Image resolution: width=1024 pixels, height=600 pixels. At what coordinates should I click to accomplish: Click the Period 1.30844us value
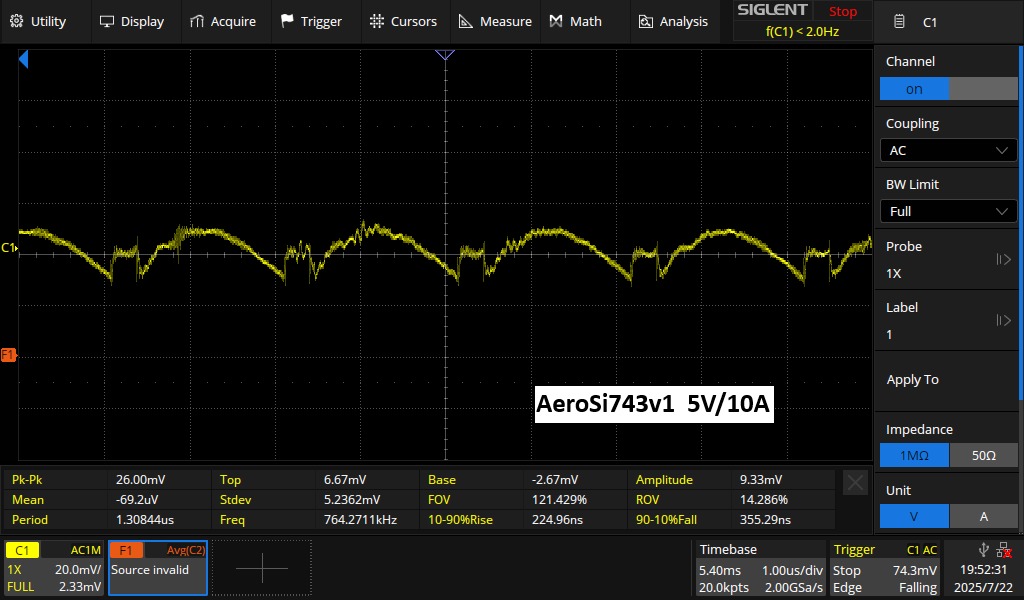coord(145,520)
